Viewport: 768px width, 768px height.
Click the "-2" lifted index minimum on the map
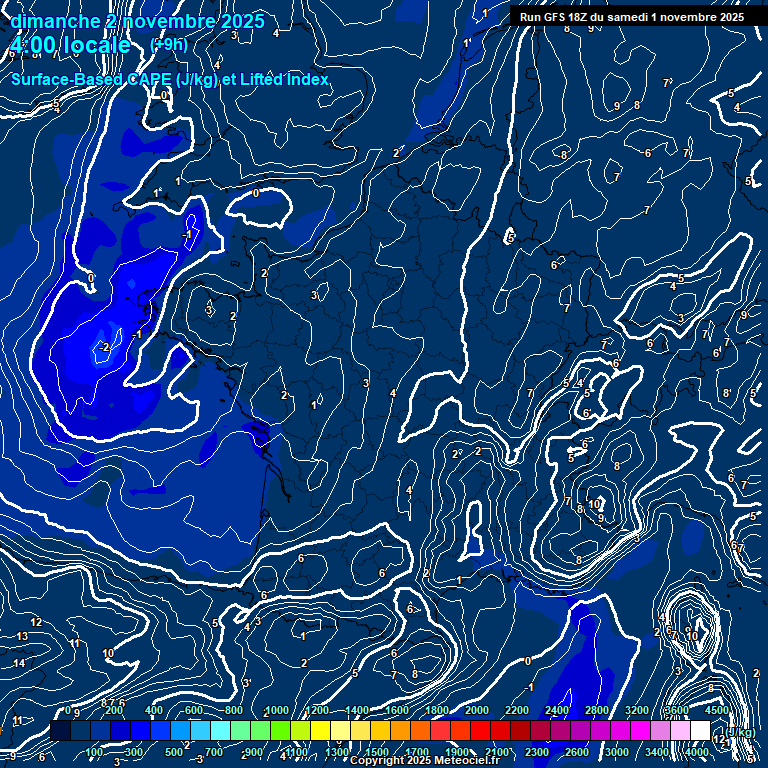104,347
